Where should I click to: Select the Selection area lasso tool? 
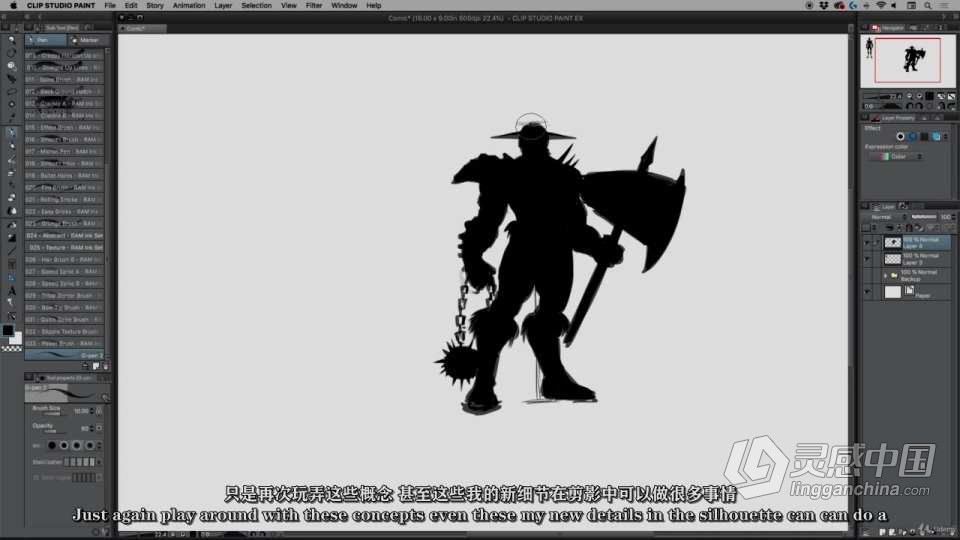pos(11,91)
